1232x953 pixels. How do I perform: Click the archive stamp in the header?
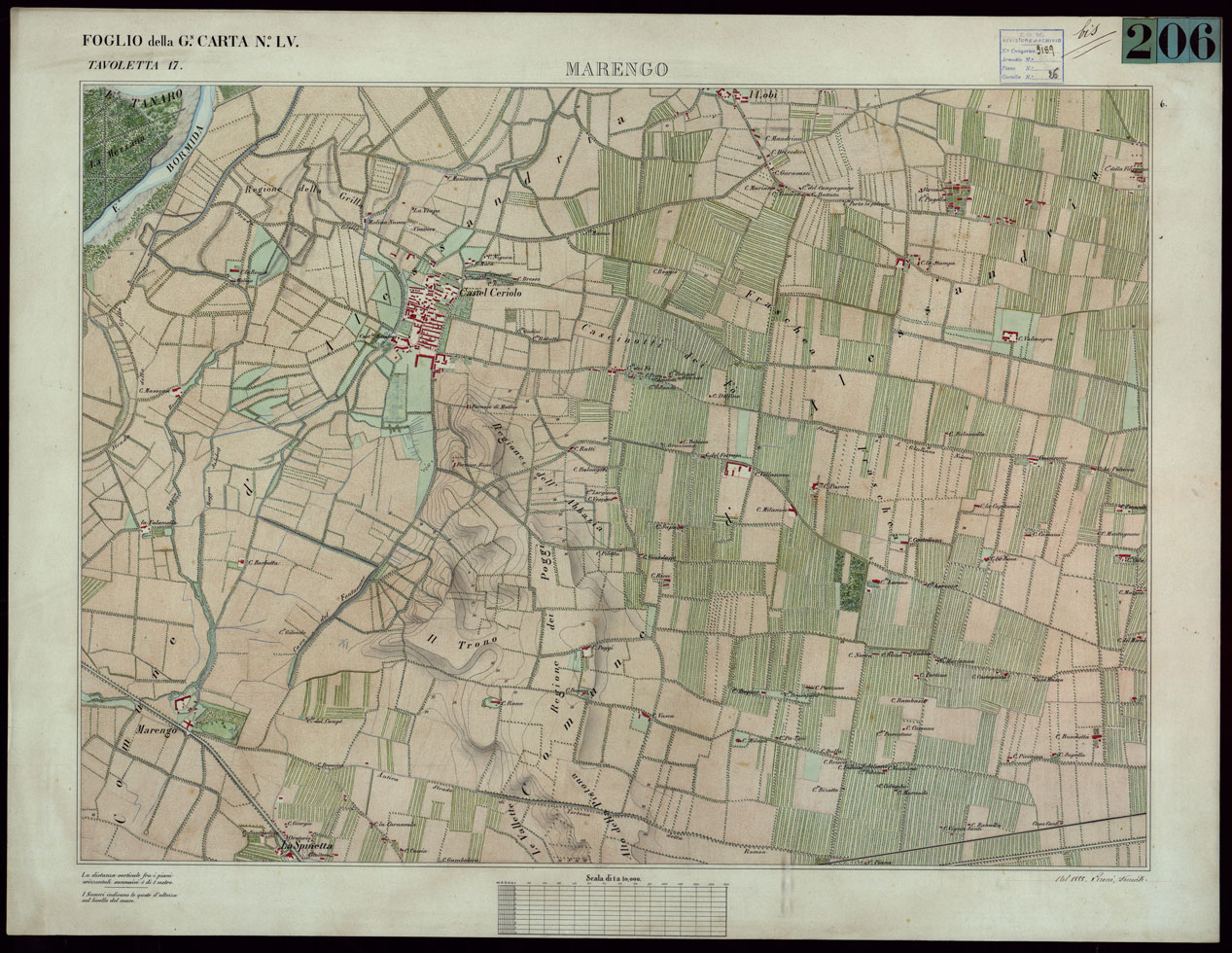point(1031,58)
